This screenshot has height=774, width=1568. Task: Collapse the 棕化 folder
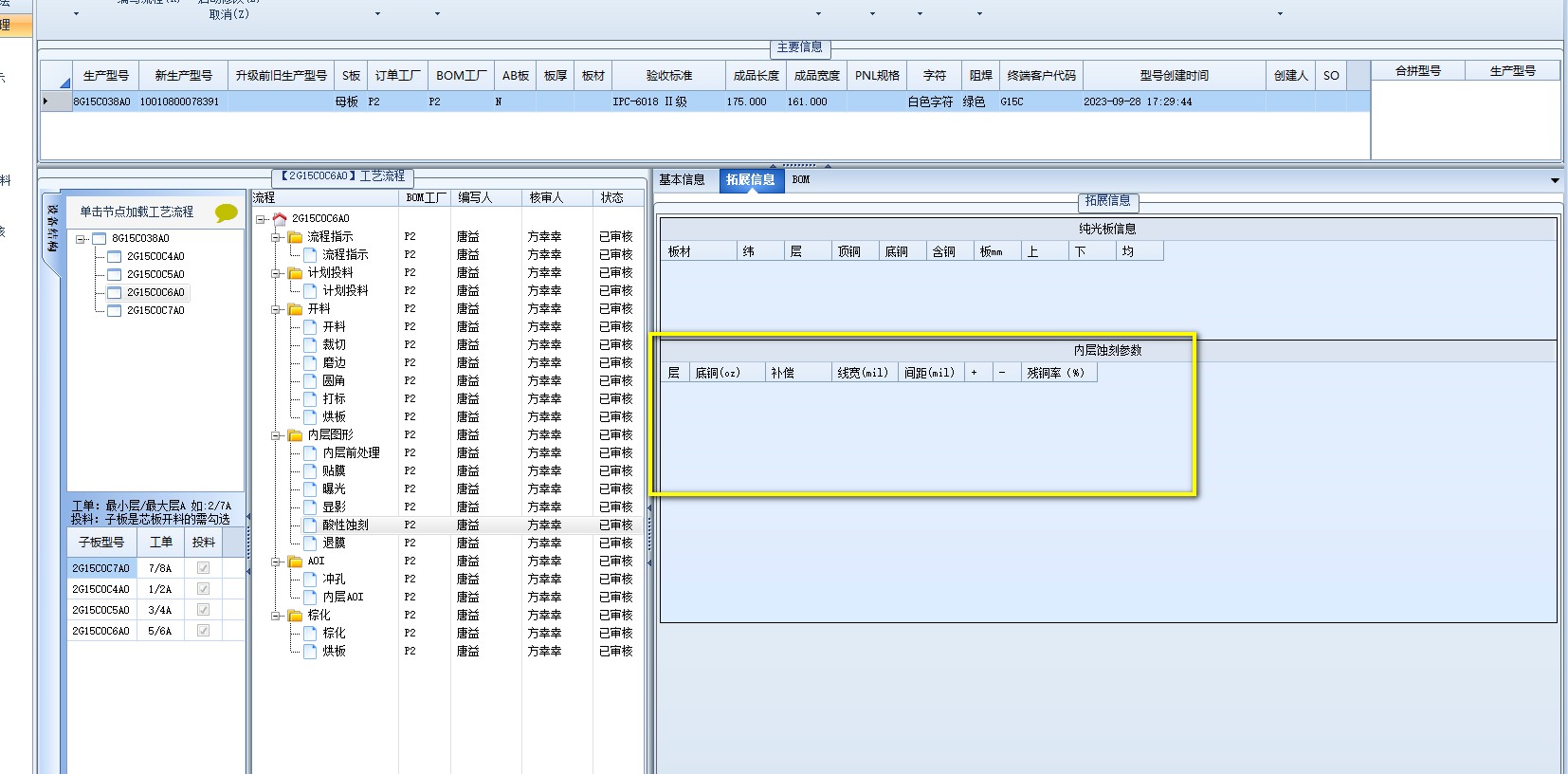276,616
